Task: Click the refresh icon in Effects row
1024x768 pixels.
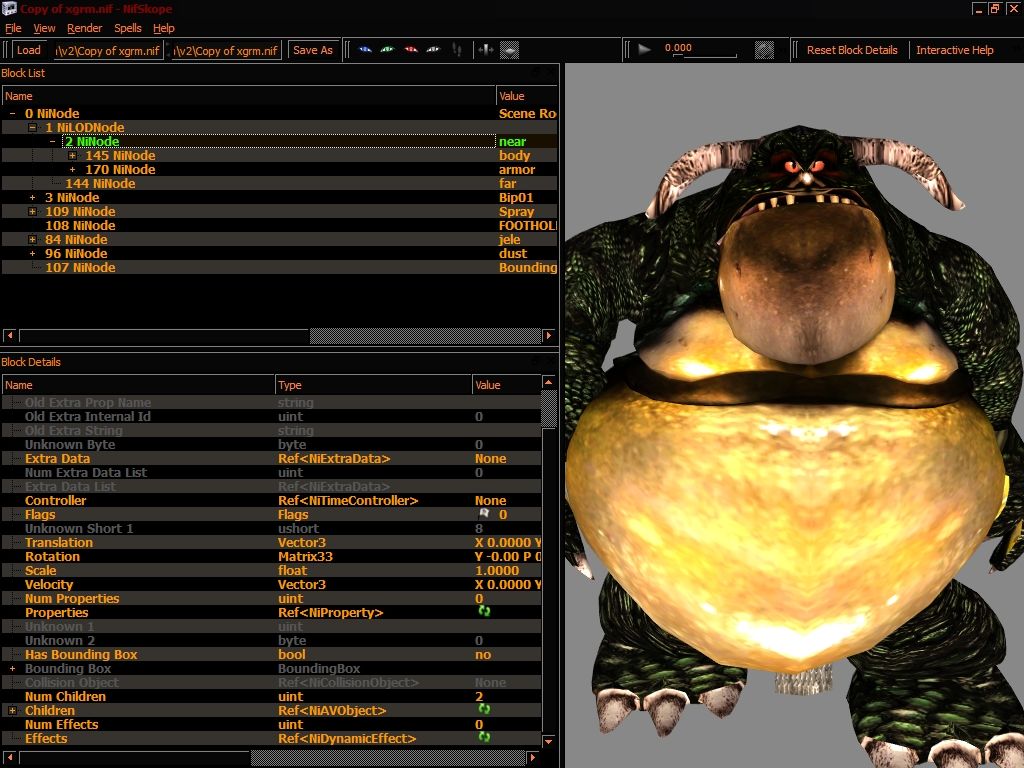Action: (x=484, y=737)
